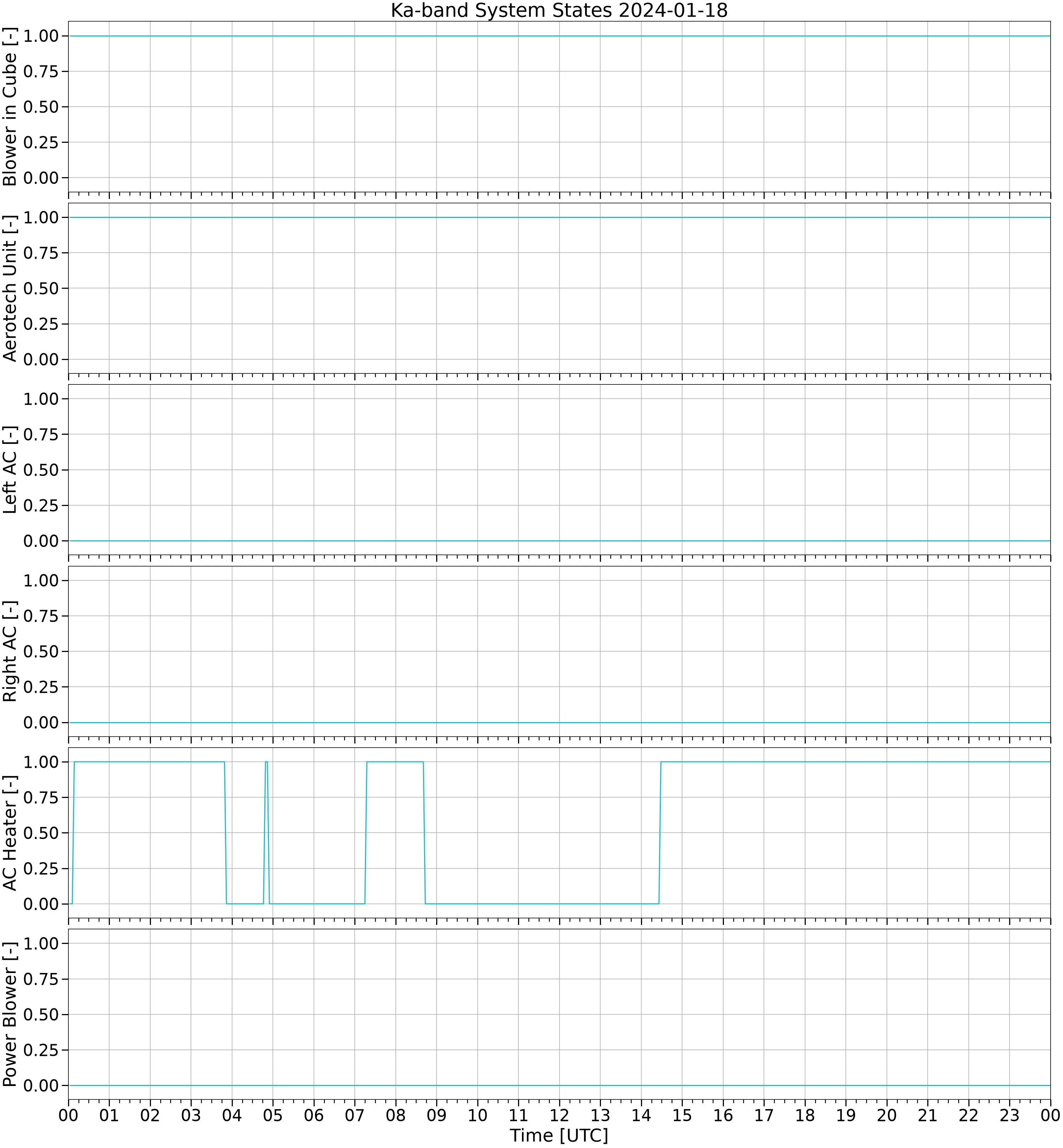
Task: Click the 12 hour tick label
Action: pos(559,1115)
